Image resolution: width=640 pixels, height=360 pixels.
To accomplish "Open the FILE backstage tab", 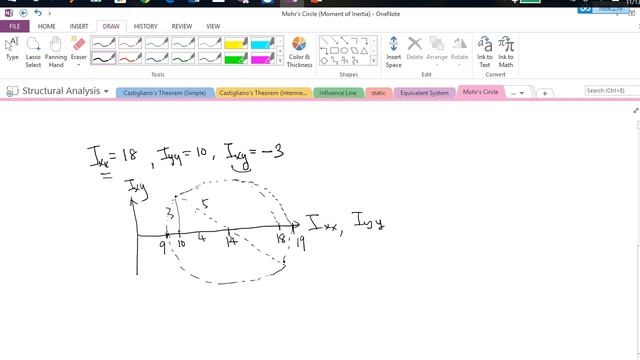I will 15,26.
